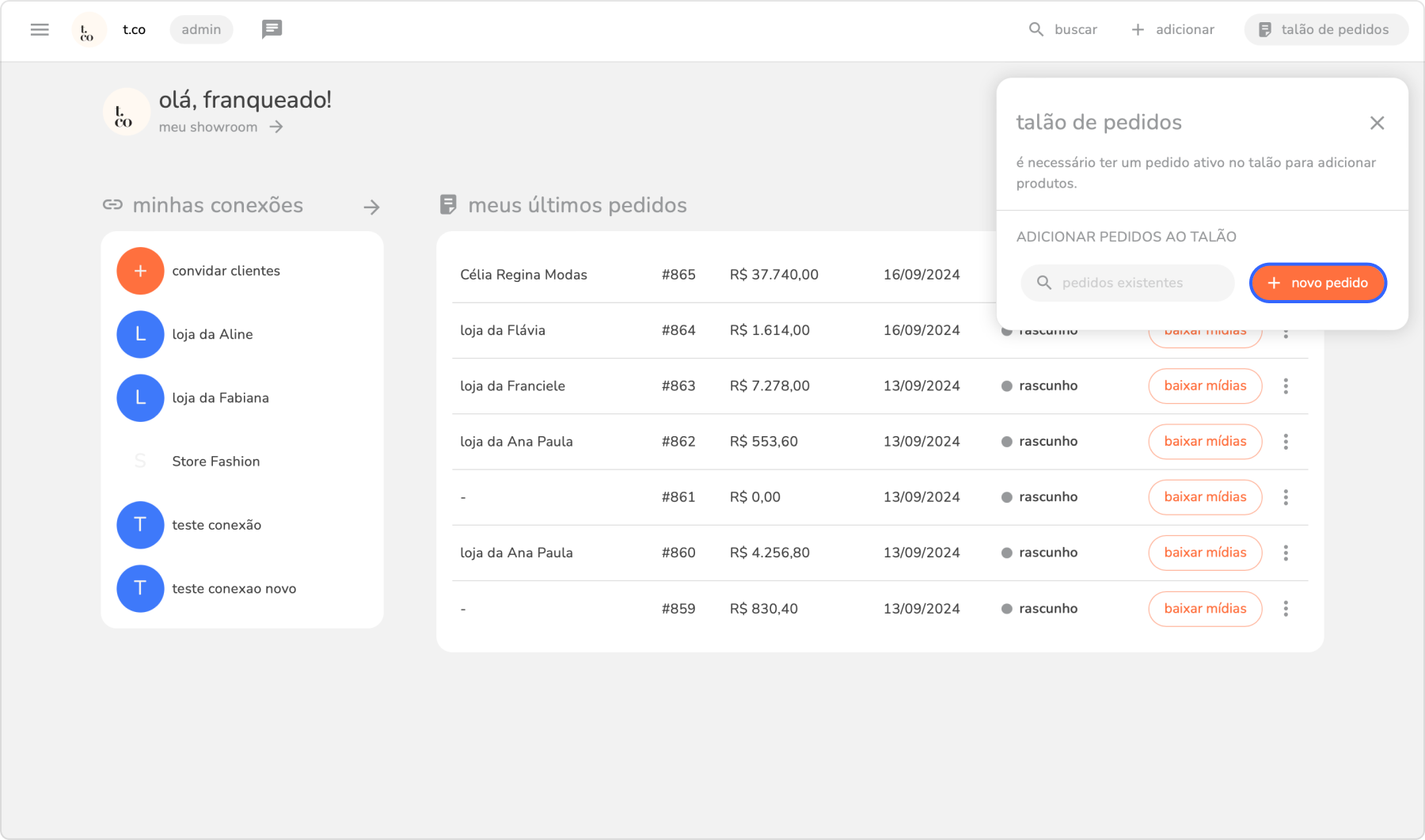Screen dimensions: 1425x840
Task: Click the t.co logo in header
Action: coord(88,30)
